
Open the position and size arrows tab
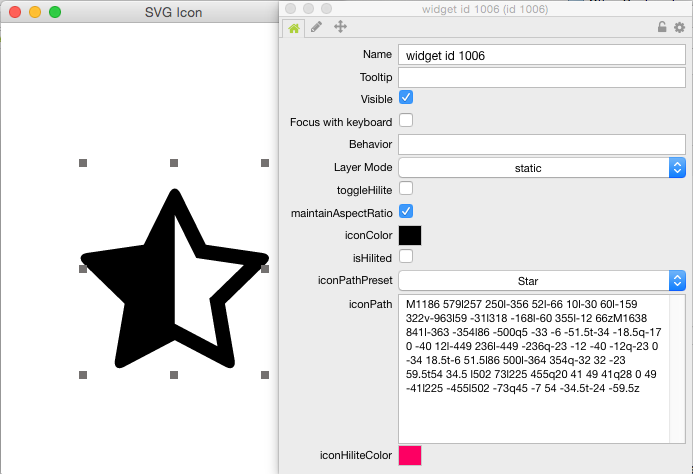pos(340,27)
